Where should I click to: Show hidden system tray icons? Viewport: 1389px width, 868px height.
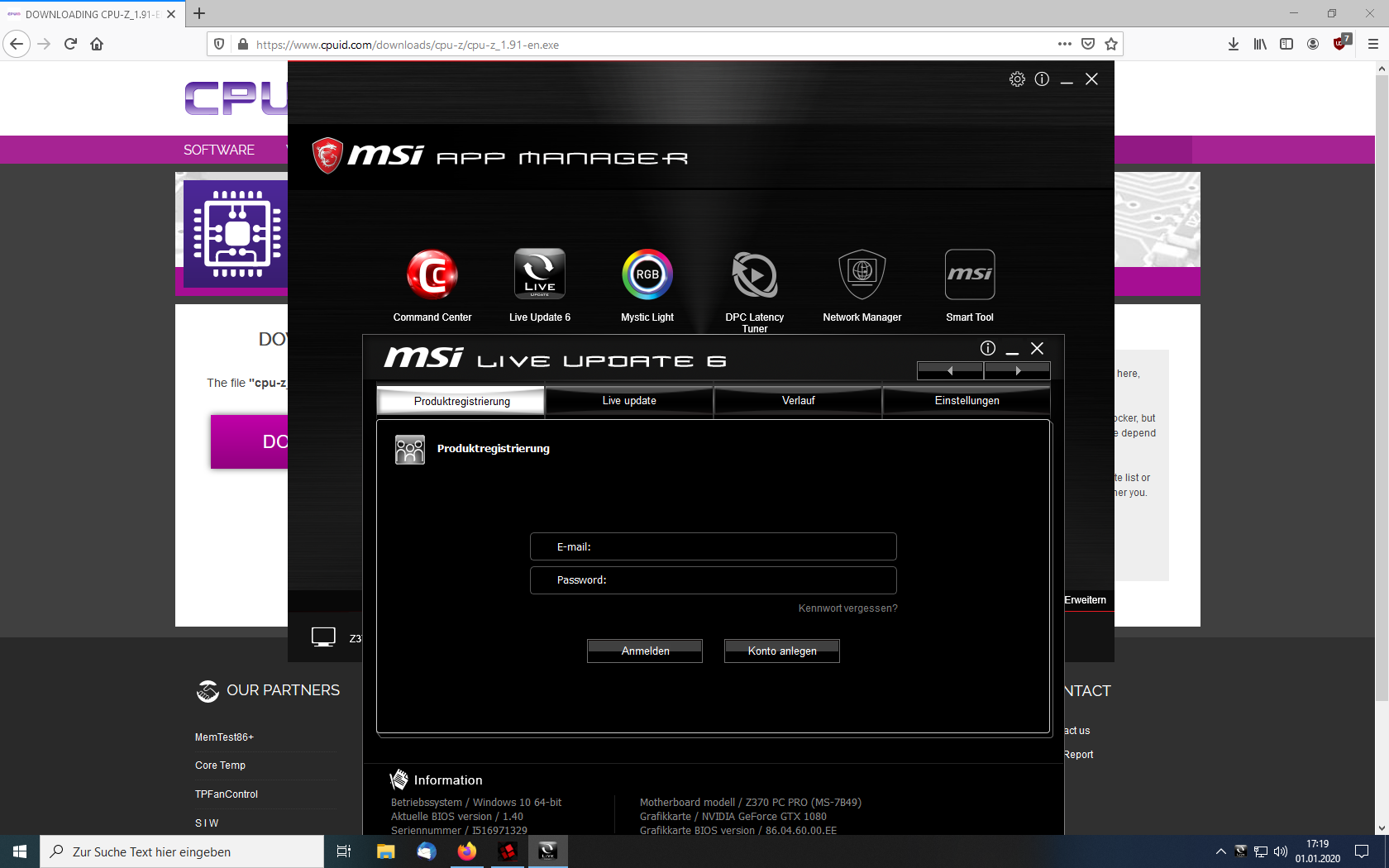click(x=1220, y=851)
